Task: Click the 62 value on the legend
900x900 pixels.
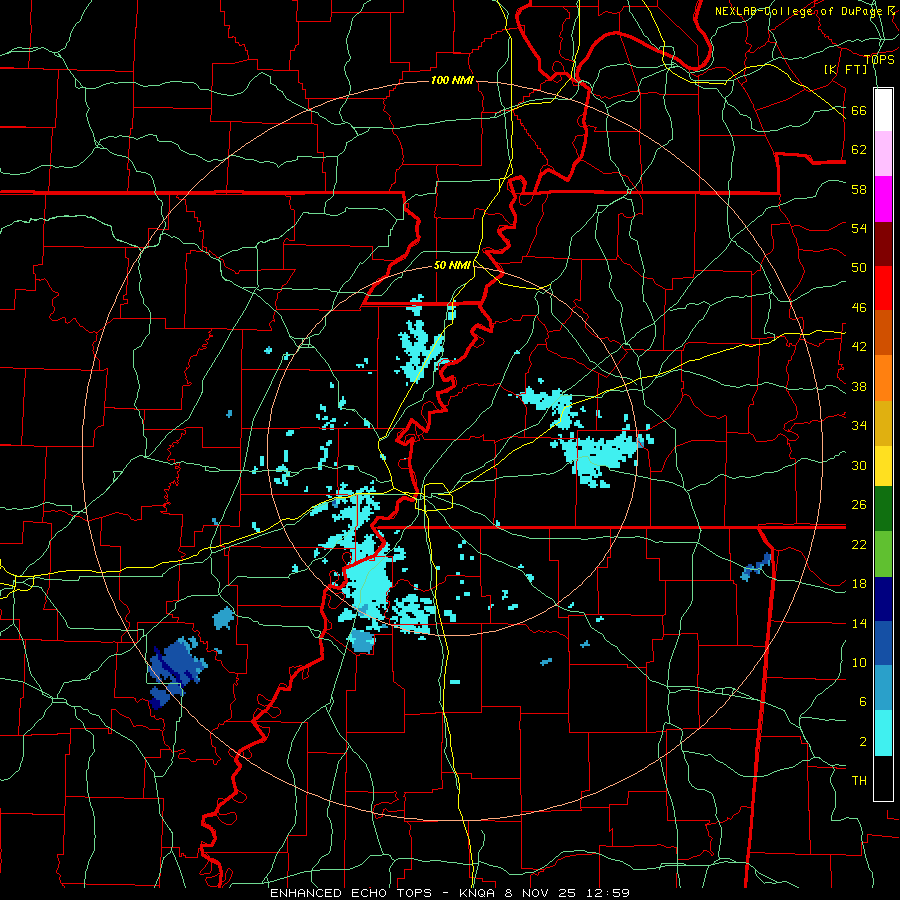Action: click(x=859, y=150)
